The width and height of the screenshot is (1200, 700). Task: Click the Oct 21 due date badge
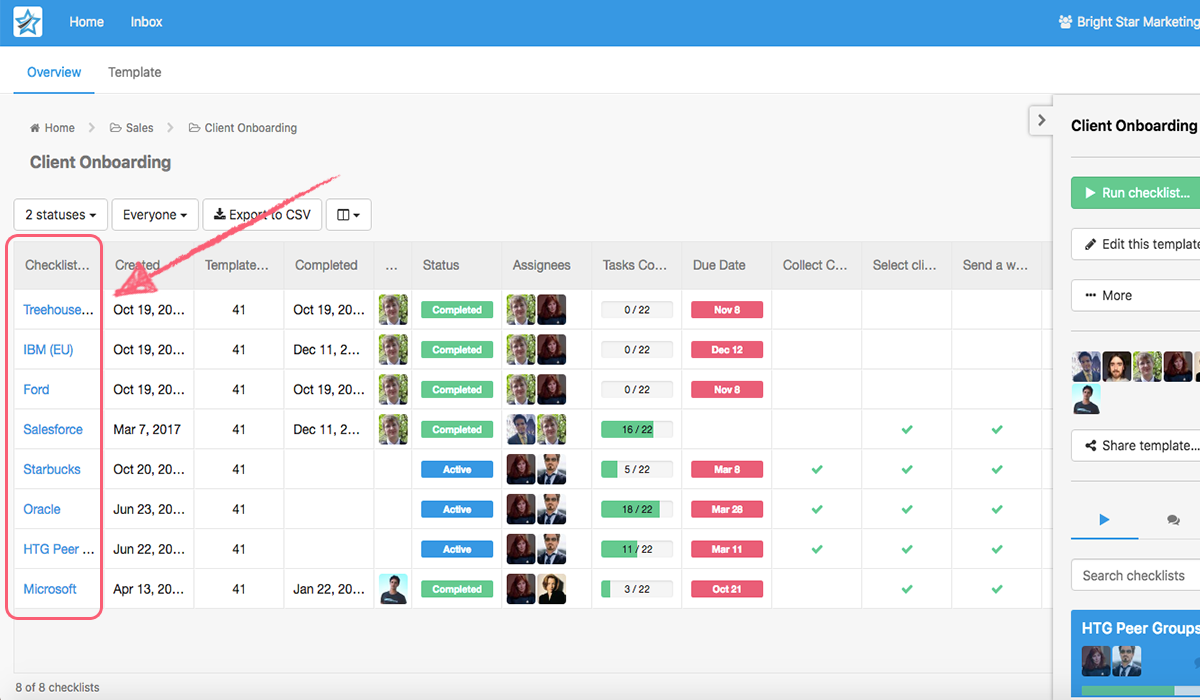(727, 590)
